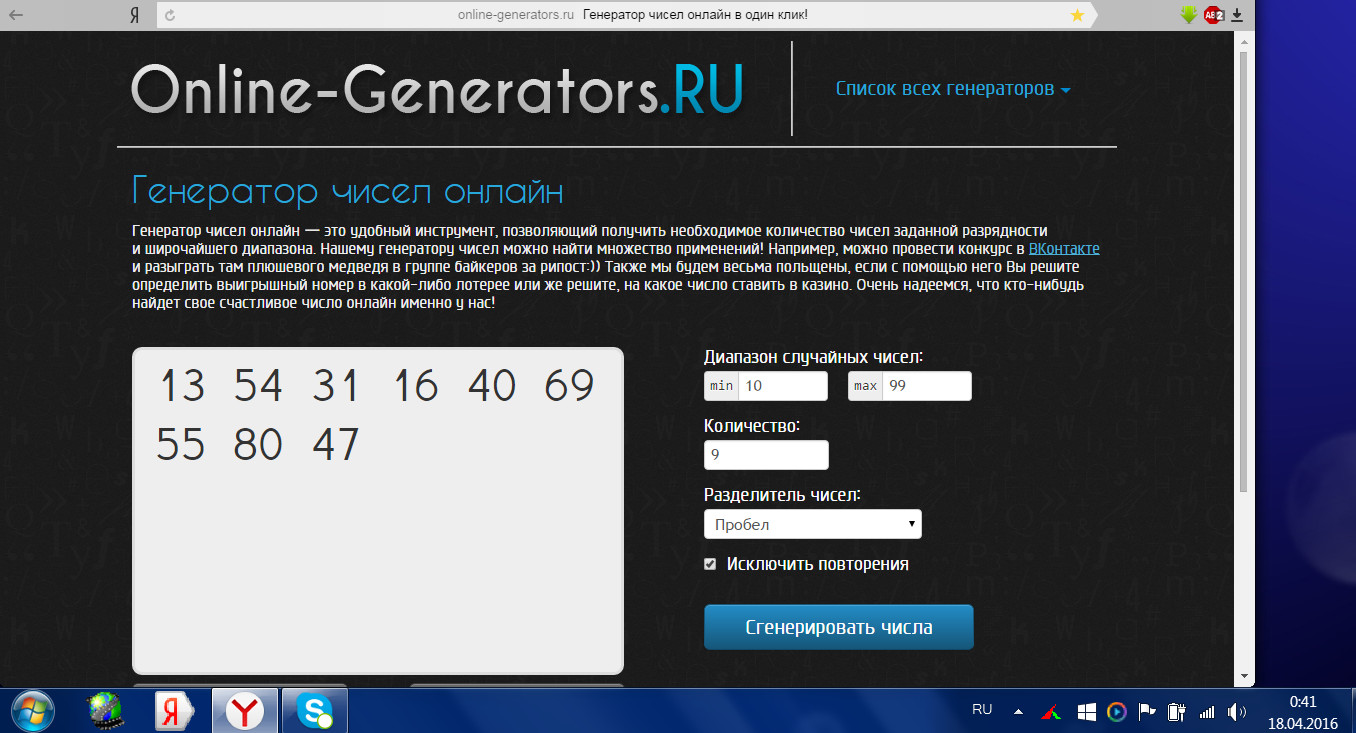Click the max range input field
The image size is (1356, 733).
[x=925, y=386]
